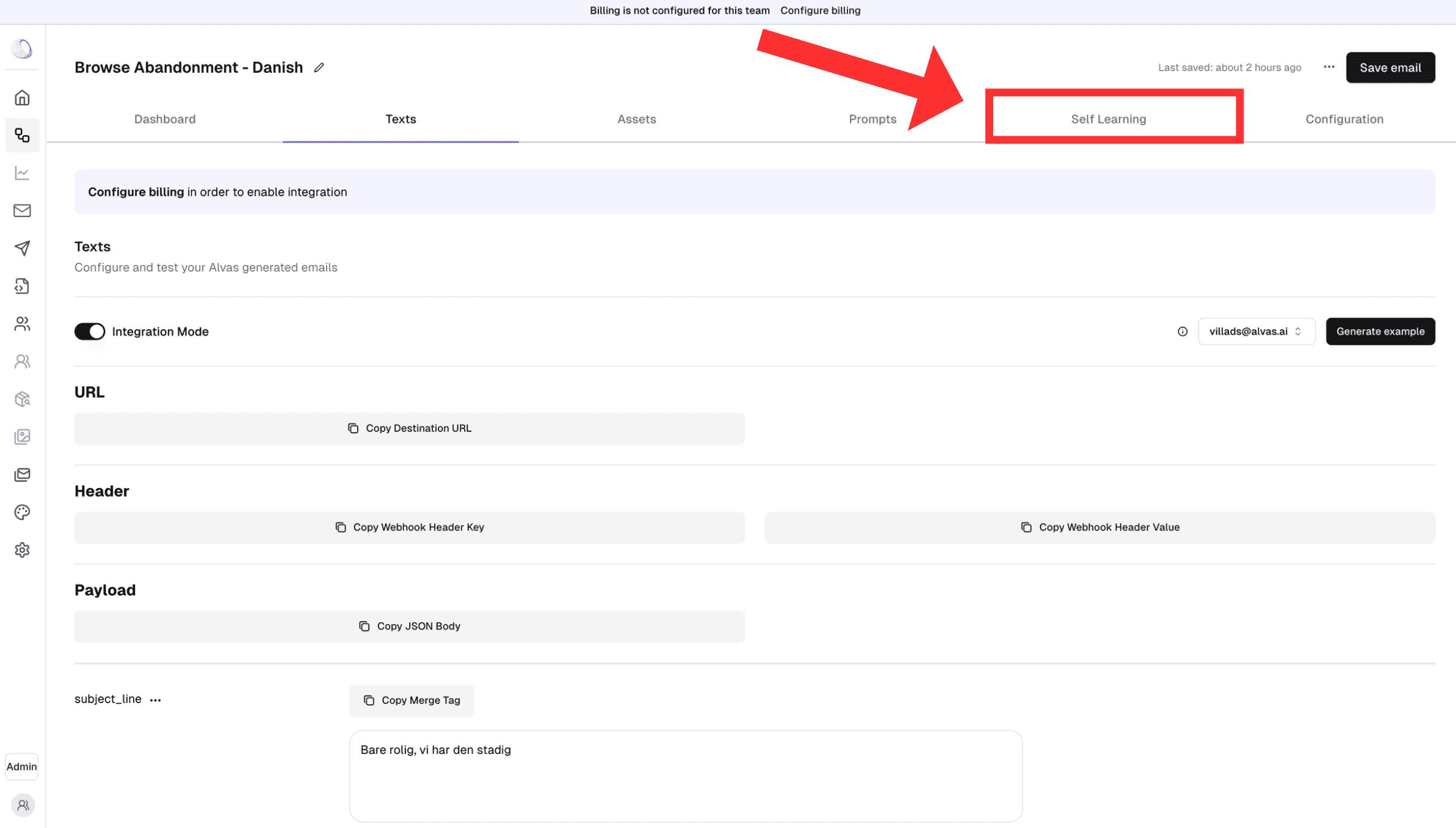Viewport: 1456px width, 828px height.
Task: Open the code file icon in sidebar
Action: click(22, 286)
